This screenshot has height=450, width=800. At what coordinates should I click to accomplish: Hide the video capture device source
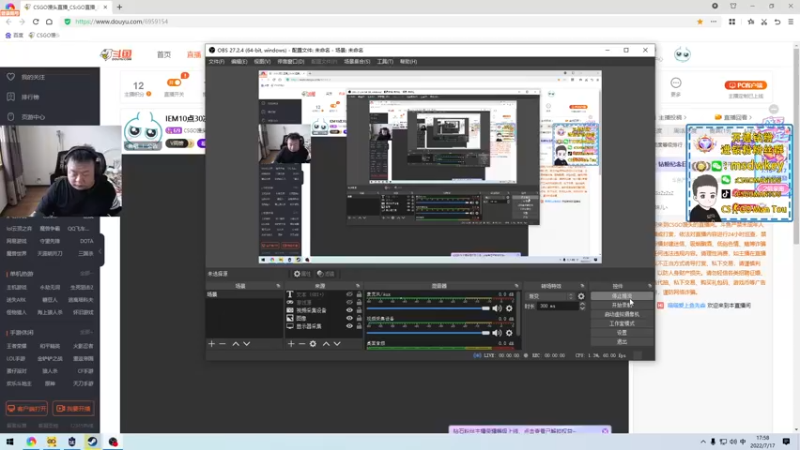pos(349,310)
